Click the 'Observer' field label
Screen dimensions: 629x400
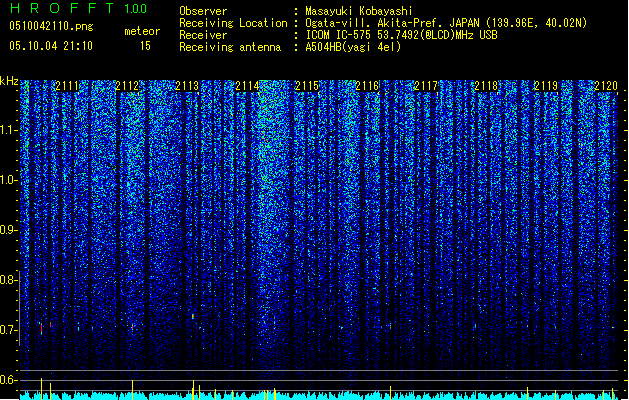click(203, 11)
